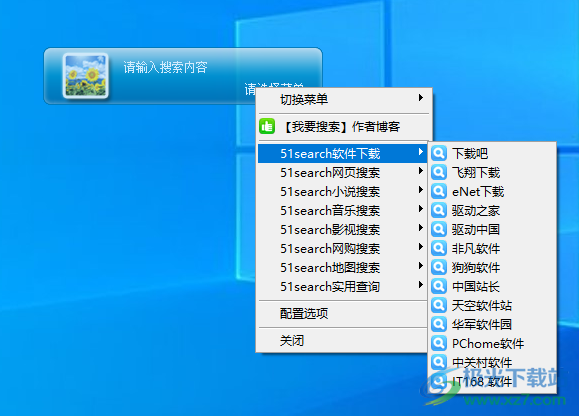Choose 驱动中国 from the submenu
This screenshot has height=416, width=579.
coord(492,229)
